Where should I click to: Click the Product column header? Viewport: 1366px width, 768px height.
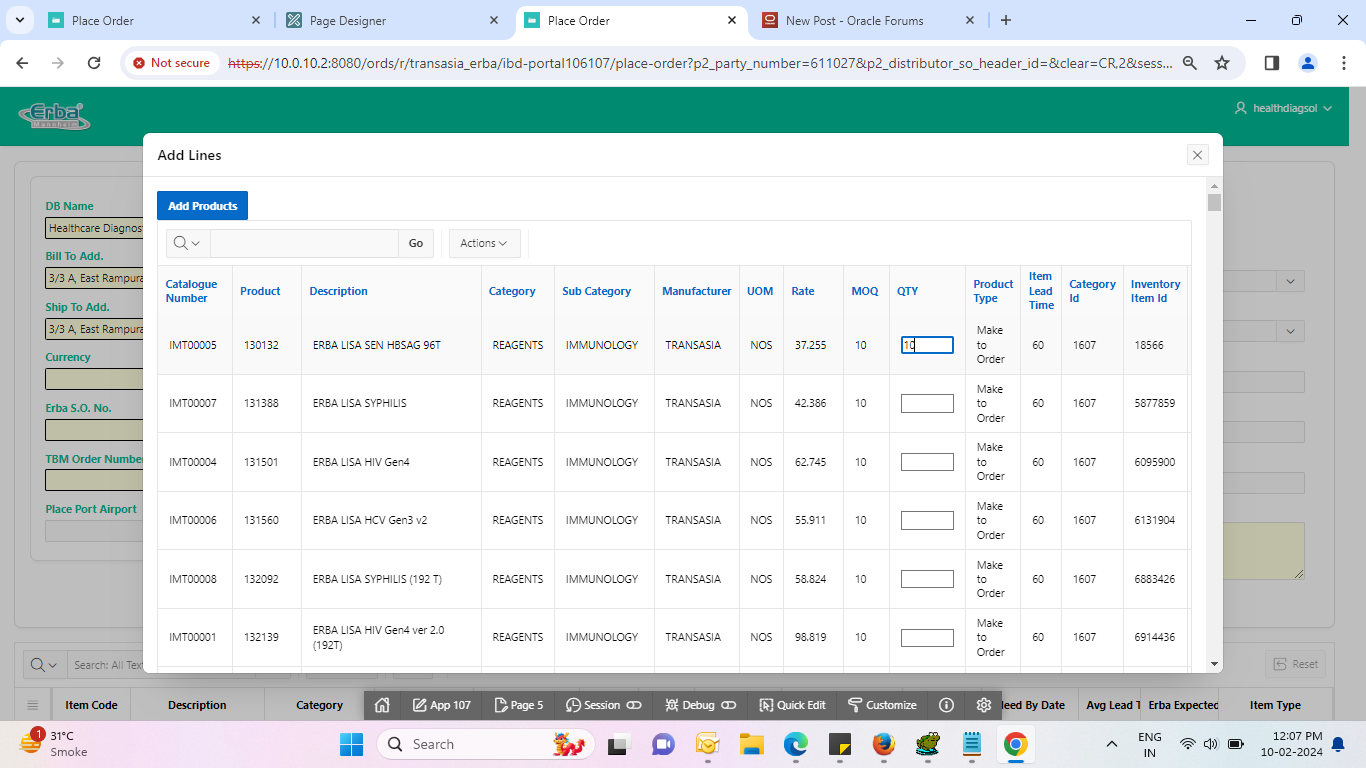pos(260,291)
